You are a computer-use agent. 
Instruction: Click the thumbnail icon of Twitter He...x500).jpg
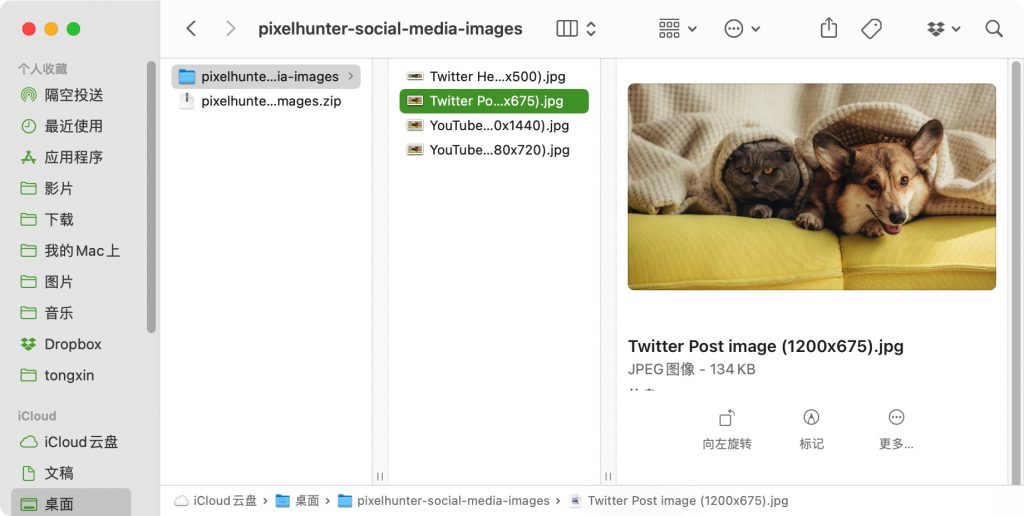click(x=415, y=76)
